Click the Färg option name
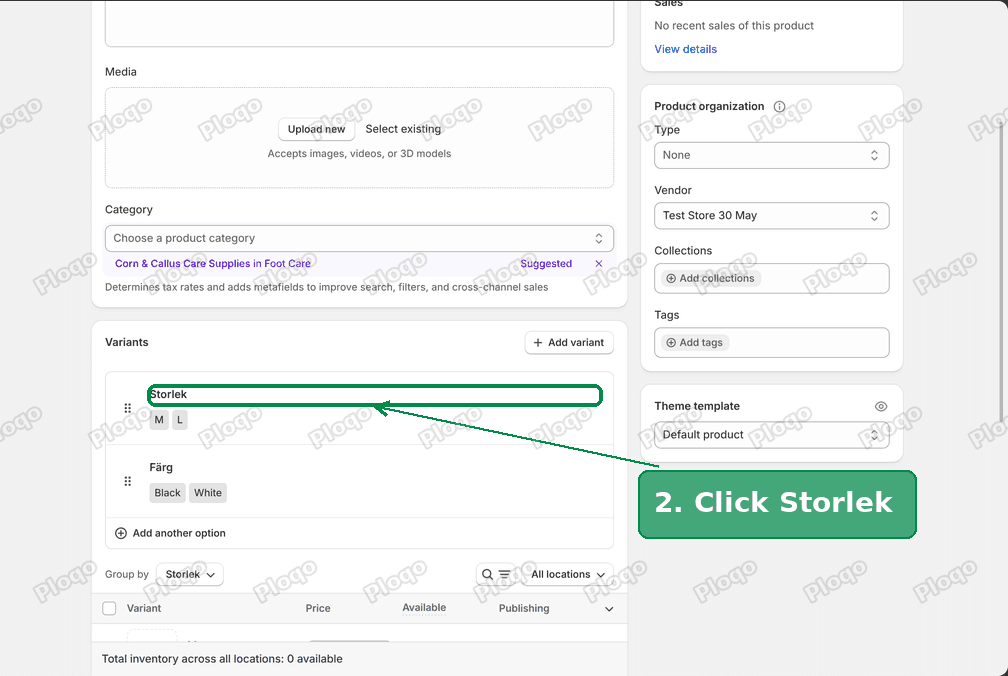The image size is (1008, 676). pos(161,468)
